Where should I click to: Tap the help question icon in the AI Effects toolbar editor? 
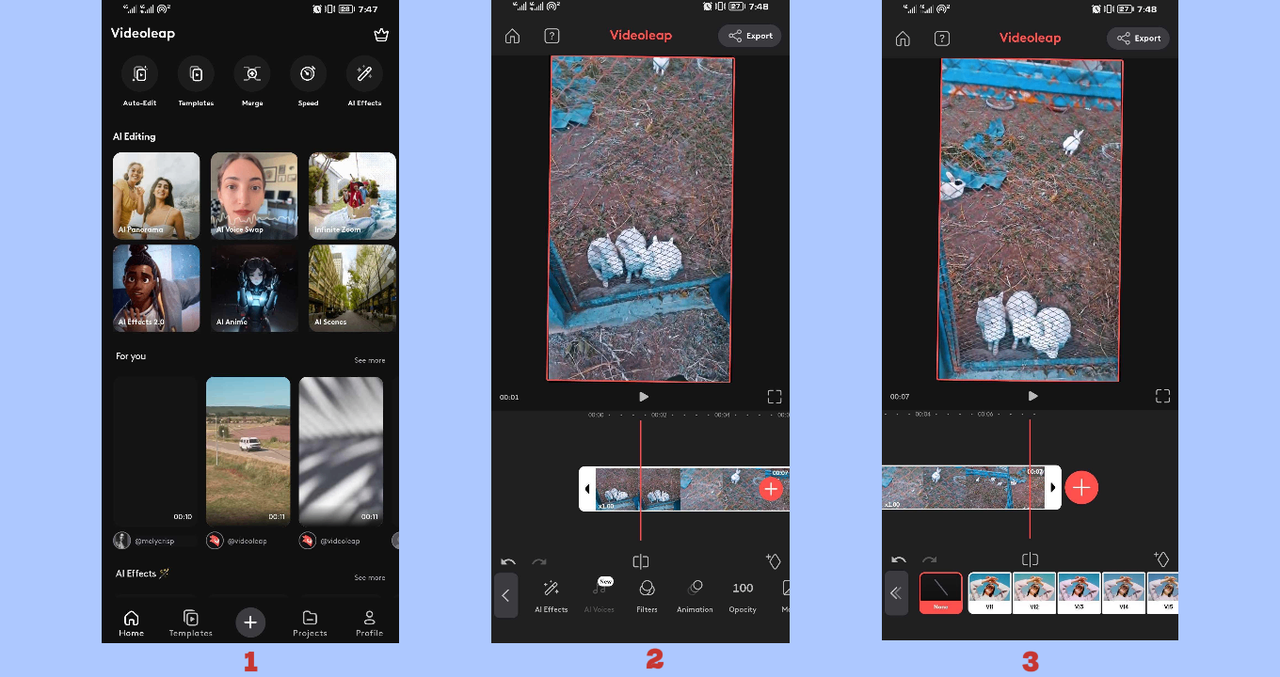(x=551, y=36)
